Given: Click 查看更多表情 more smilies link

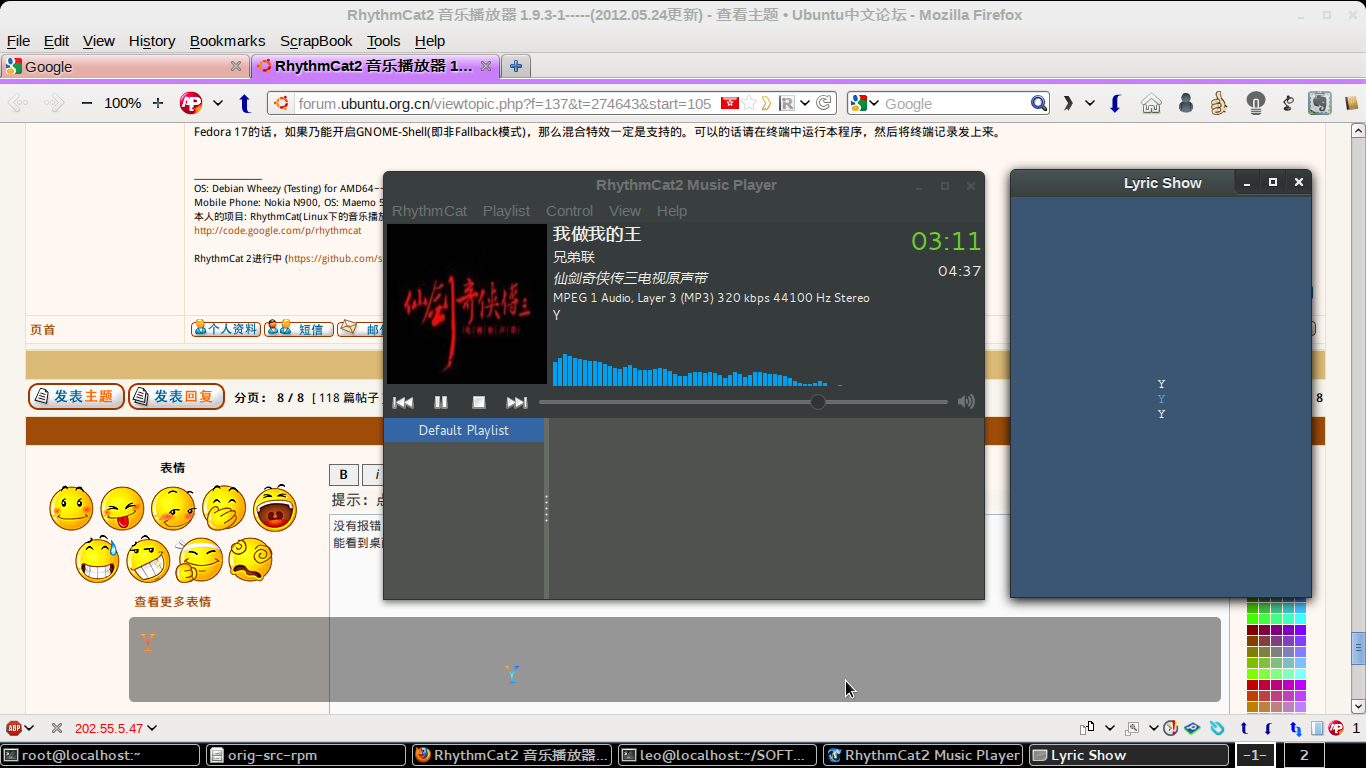Looking at the screenshot, I should [x=173, y=602].
